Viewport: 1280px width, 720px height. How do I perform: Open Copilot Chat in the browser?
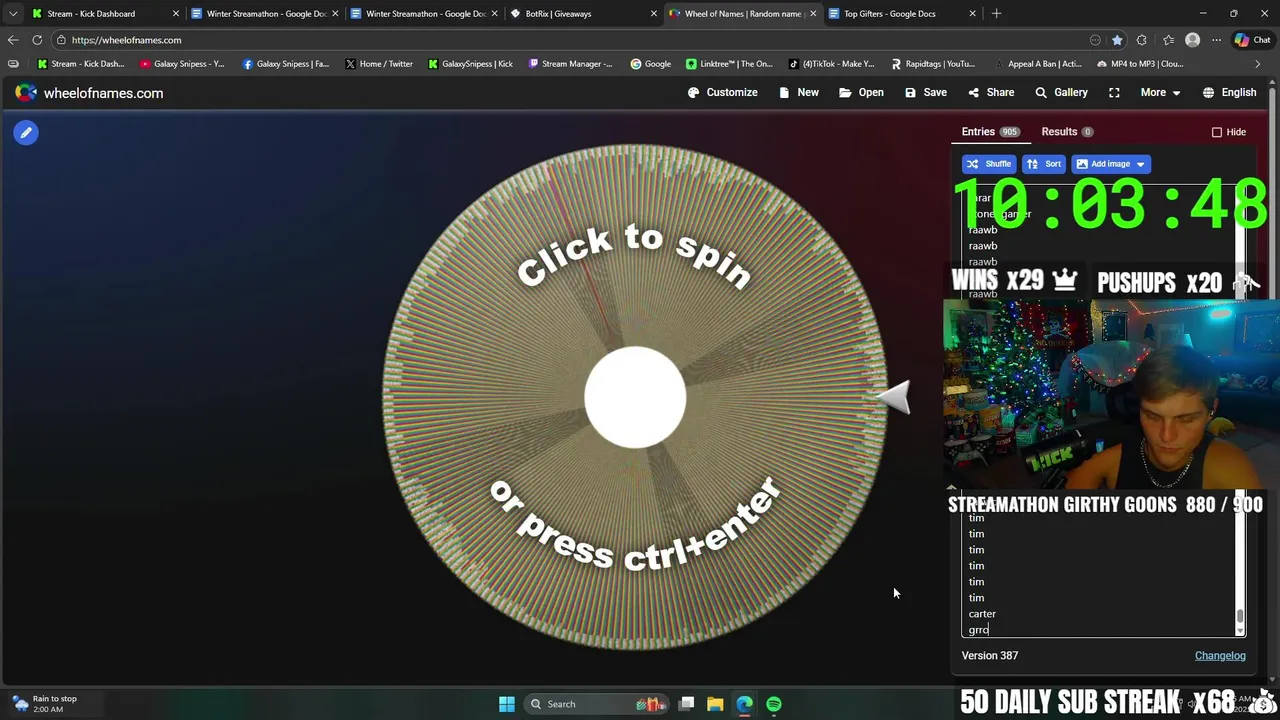(1252, 40)
